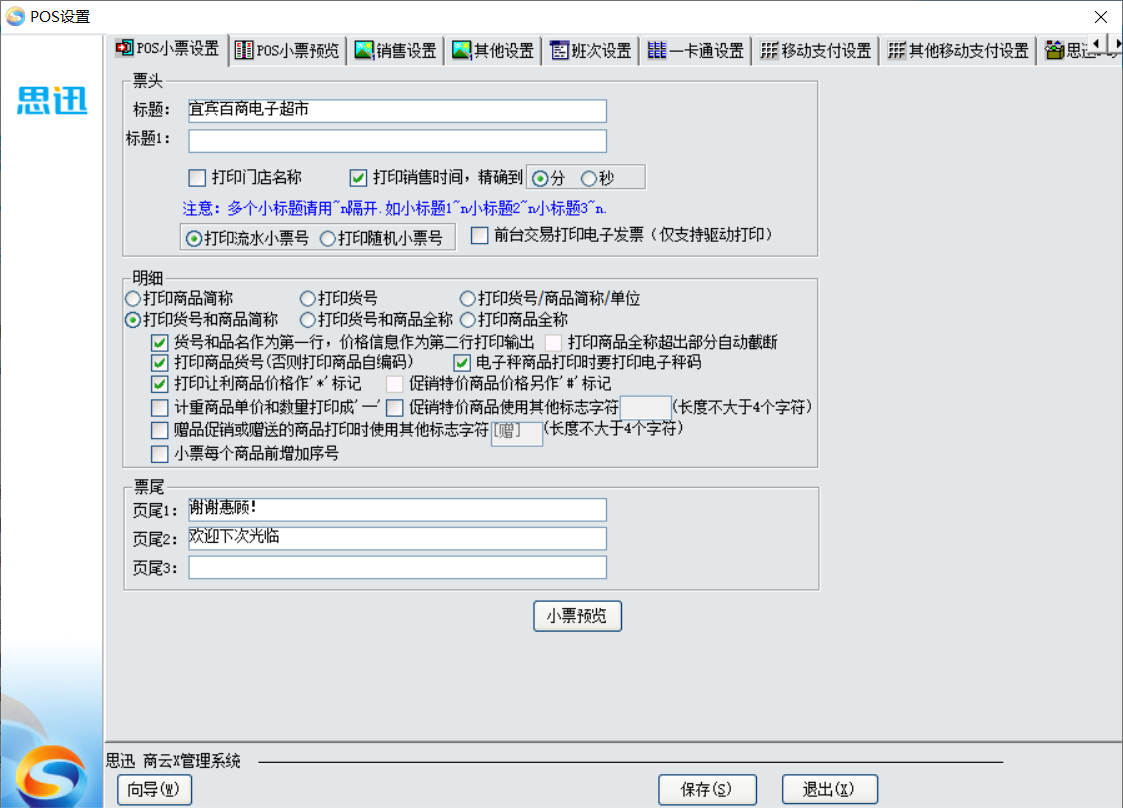Click the POS小票预览 tab icon
Image resolution: width=1123 pixels, height=808 pixels.
point(243,50)
